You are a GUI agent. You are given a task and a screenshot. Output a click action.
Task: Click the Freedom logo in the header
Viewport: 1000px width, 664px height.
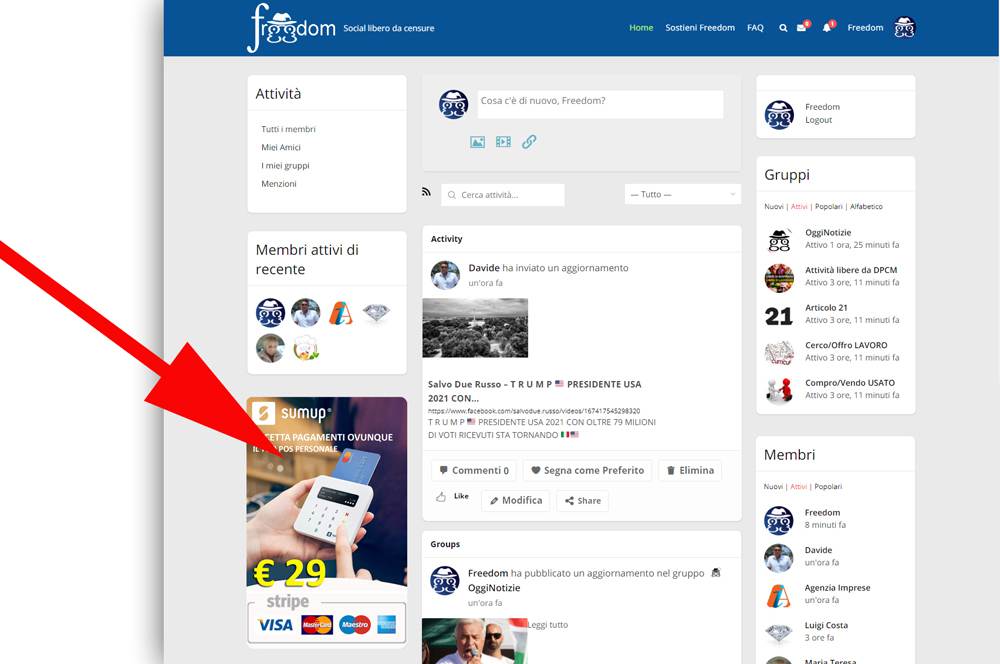click(x=291, y=27)
